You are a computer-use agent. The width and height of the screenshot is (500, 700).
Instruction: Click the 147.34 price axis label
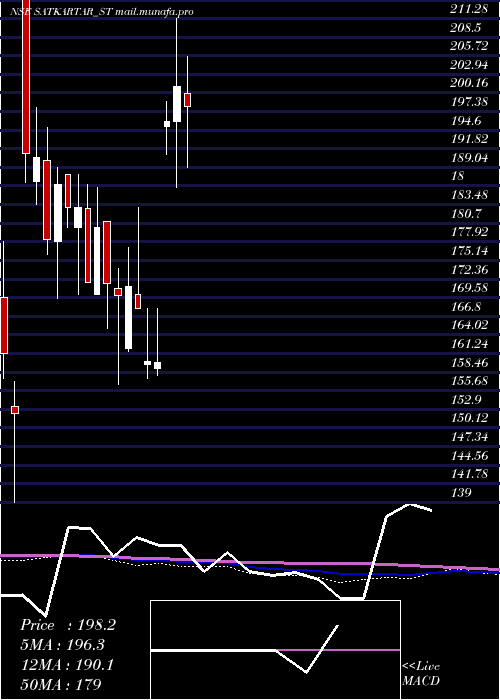point(469,437)
